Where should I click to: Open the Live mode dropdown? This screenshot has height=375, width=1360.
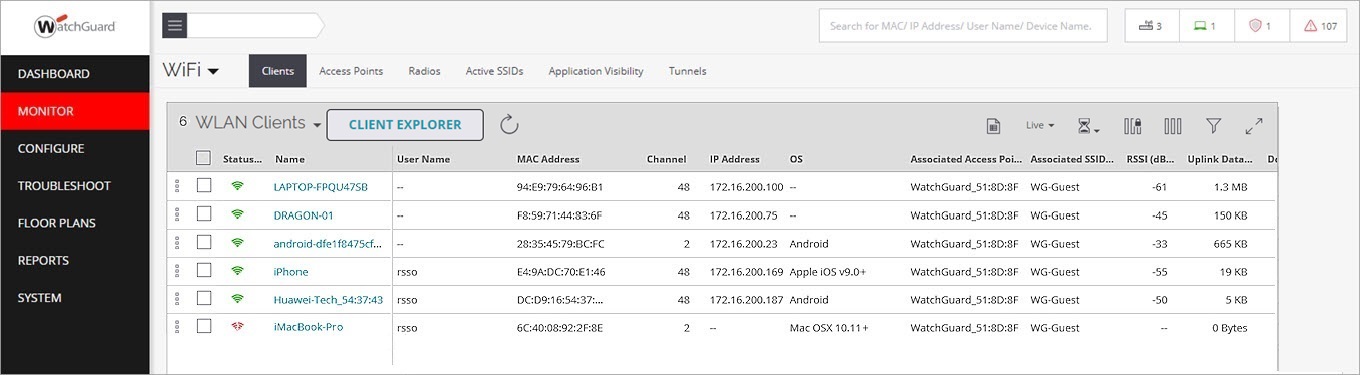pyautogui.click(x=1040, y=126)
